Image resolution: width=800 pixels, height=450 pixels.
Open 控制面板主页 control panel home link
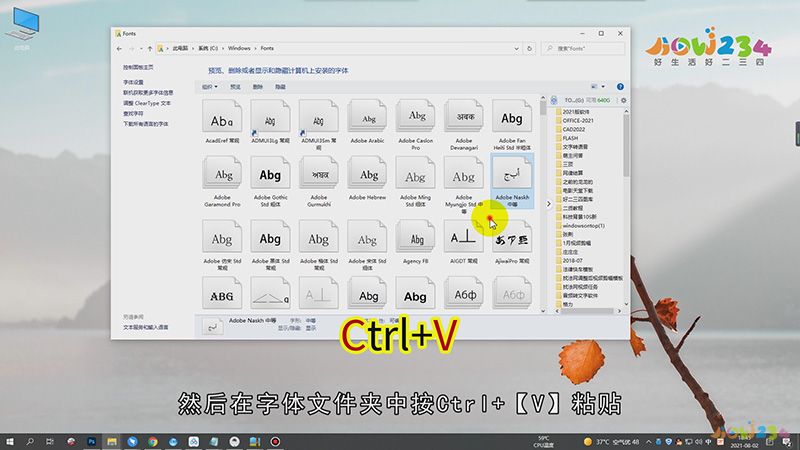click(x=138, y=67)
